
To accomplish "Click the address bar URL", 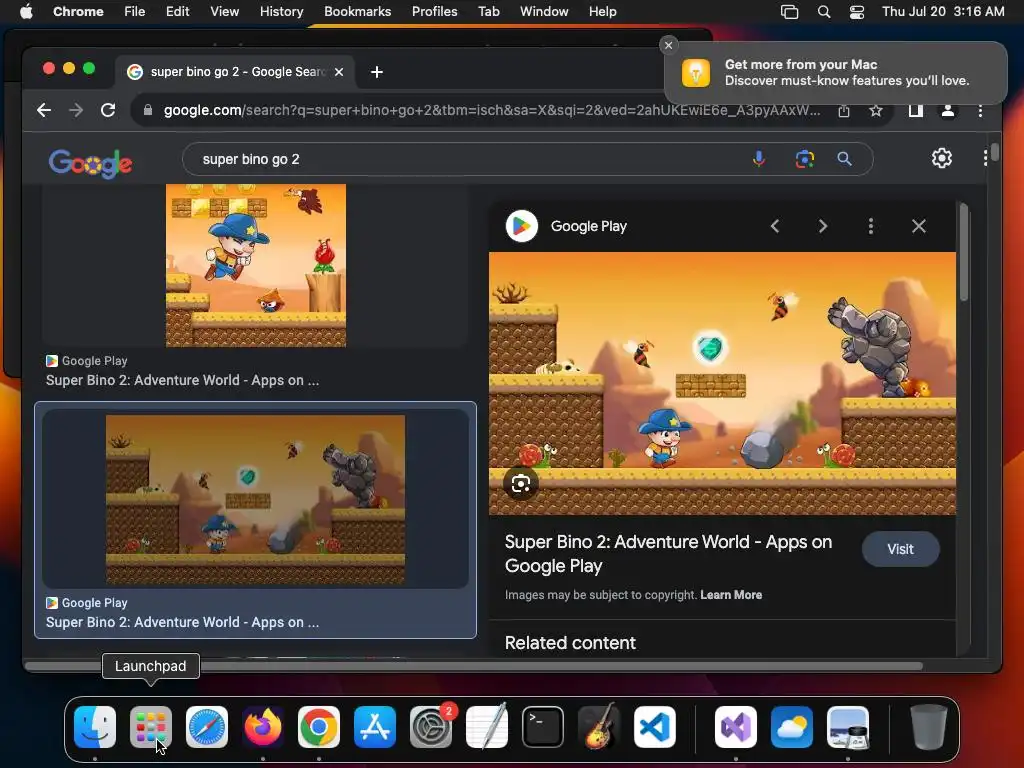I will tap(491, 110).
